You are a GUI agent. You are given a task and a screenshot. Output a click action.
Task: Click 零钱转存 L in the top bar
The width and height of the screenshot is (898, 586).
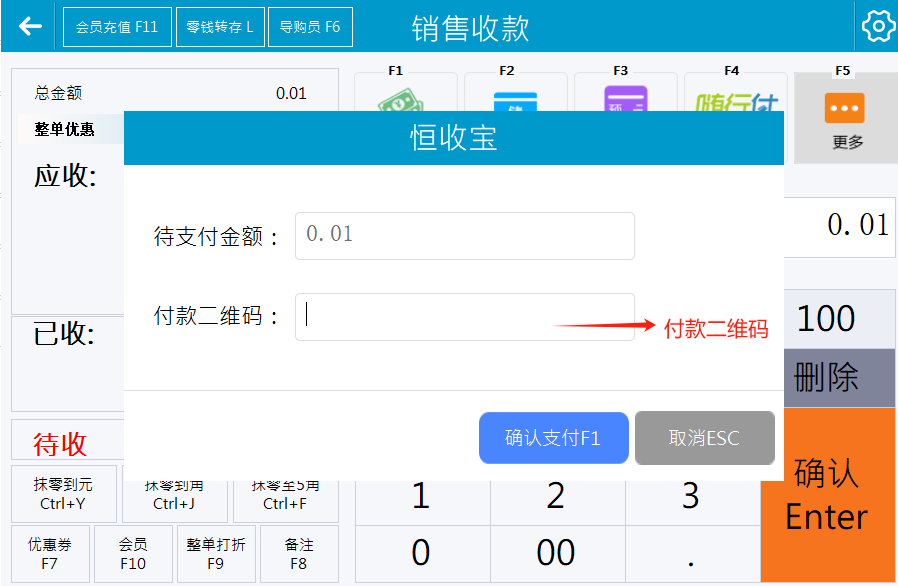tap(220, 27)
